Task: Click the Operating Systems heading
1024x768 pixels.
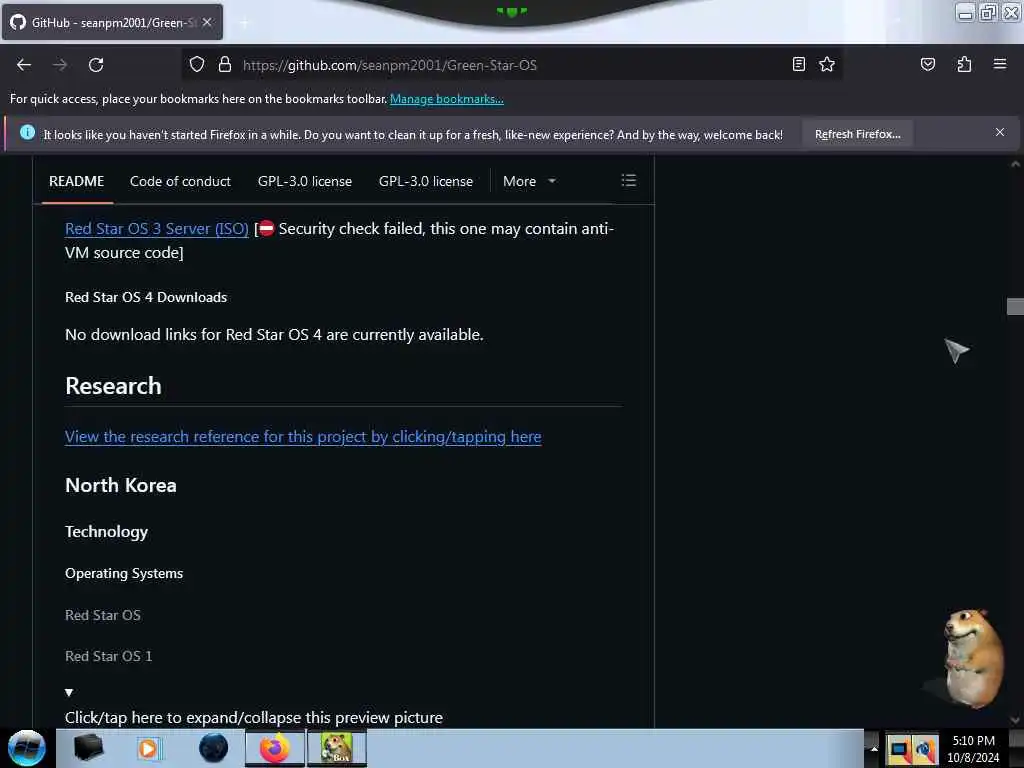Action: [x=124, y=573]
